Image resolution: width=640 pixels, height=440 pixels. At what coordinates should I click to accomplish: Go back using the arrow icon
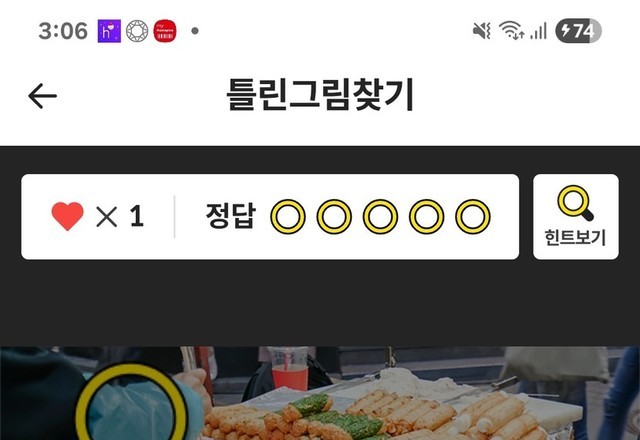pyautogui.click(x=42, y=96)
